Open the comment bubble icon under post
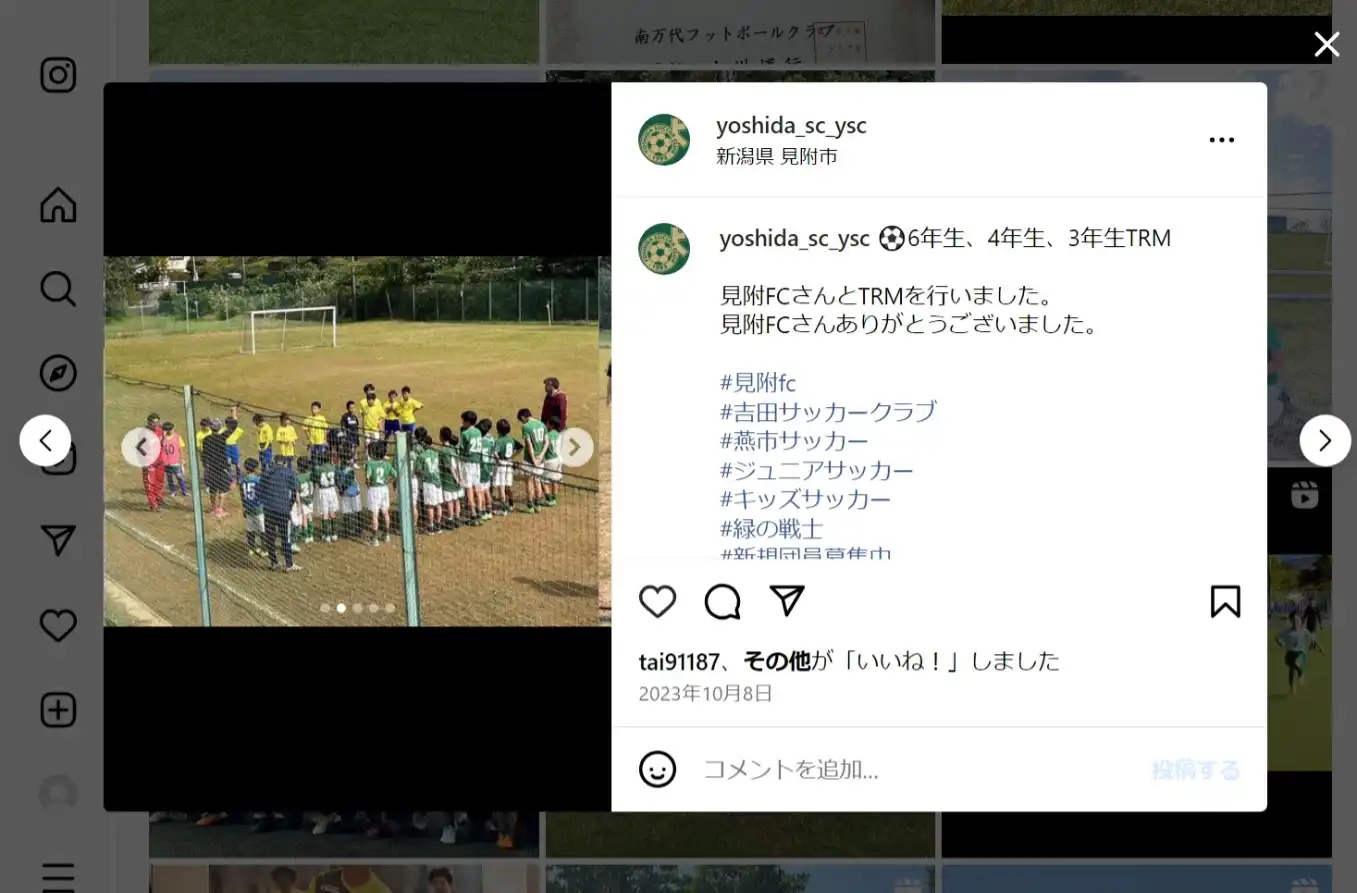Screen dimensions: 1357x893 pyautogui.click(x=722, y=602)
